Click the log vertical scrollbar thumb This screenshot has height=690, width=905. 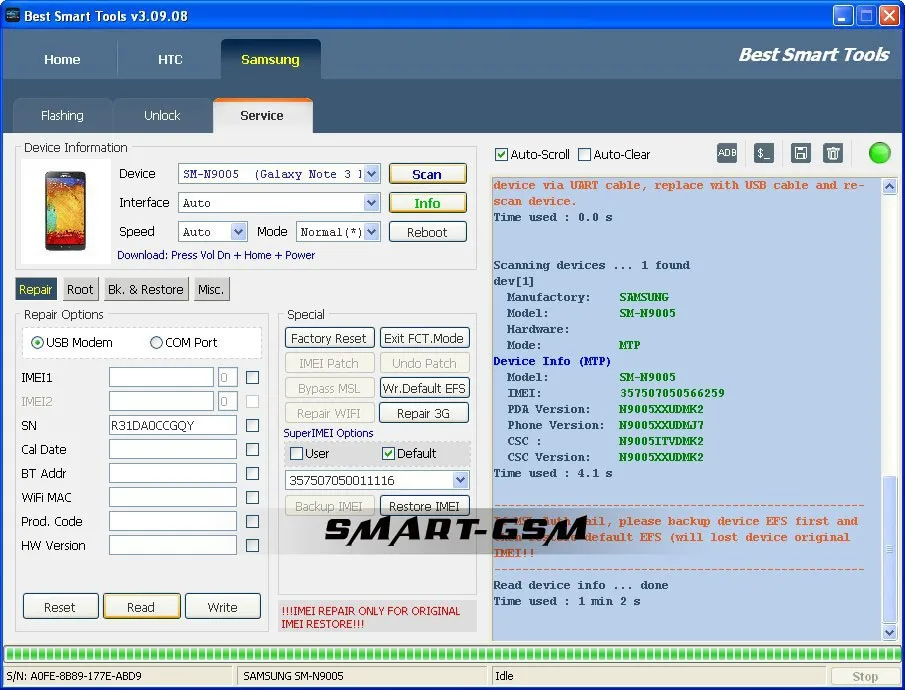[x=889, y=549]
